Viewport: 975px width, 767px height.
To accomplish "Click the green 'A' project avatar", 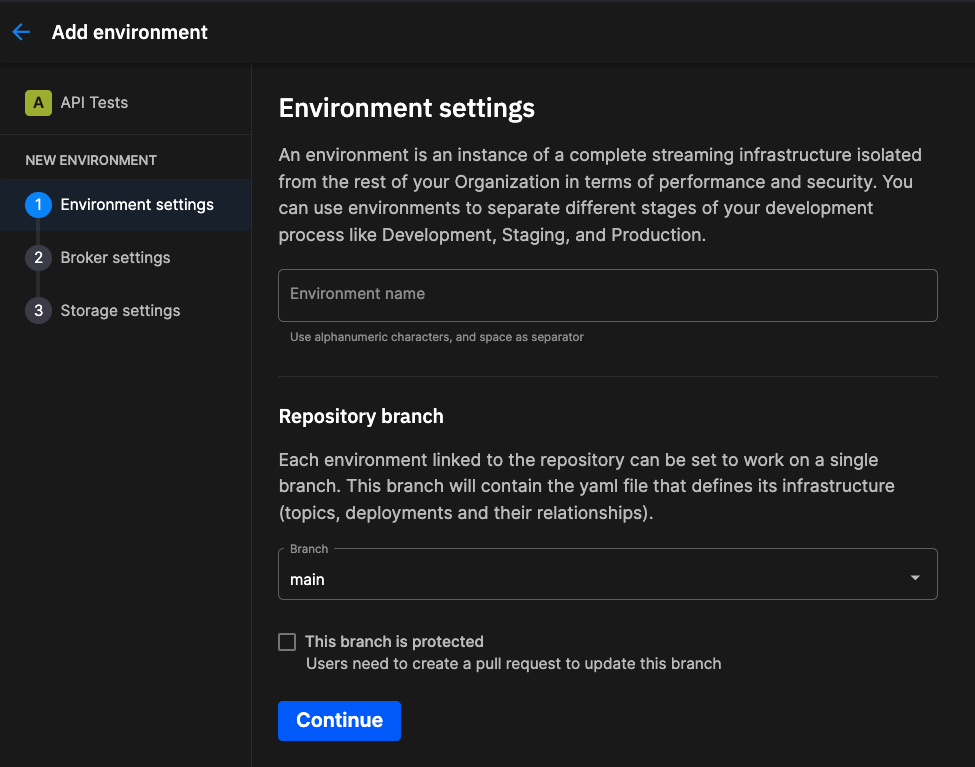I will coord(38,102).
